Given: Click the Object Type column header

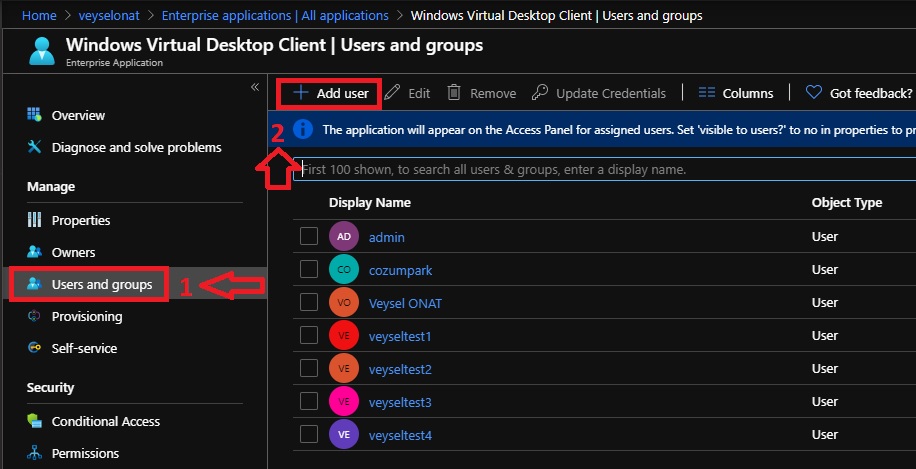Looking at the screenshot, I should coord(846,203).
